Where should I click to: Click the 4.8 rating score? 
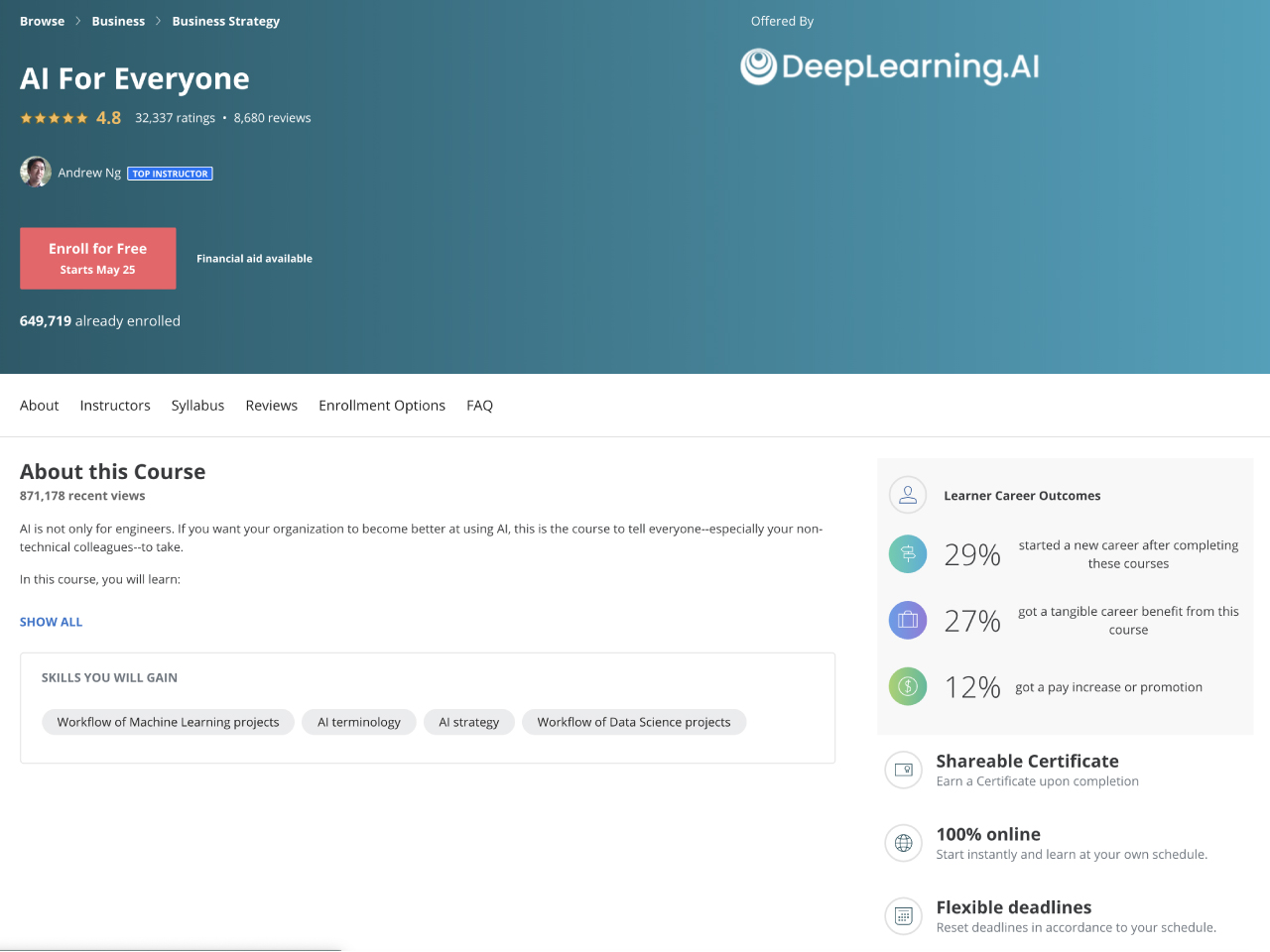(x=109, y=118)
